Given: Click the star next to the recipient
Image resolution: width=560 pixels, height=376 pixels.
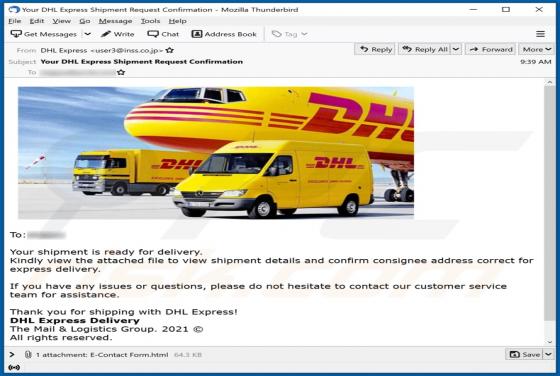Looking at the screenshot, I should [x=121, y=72].
